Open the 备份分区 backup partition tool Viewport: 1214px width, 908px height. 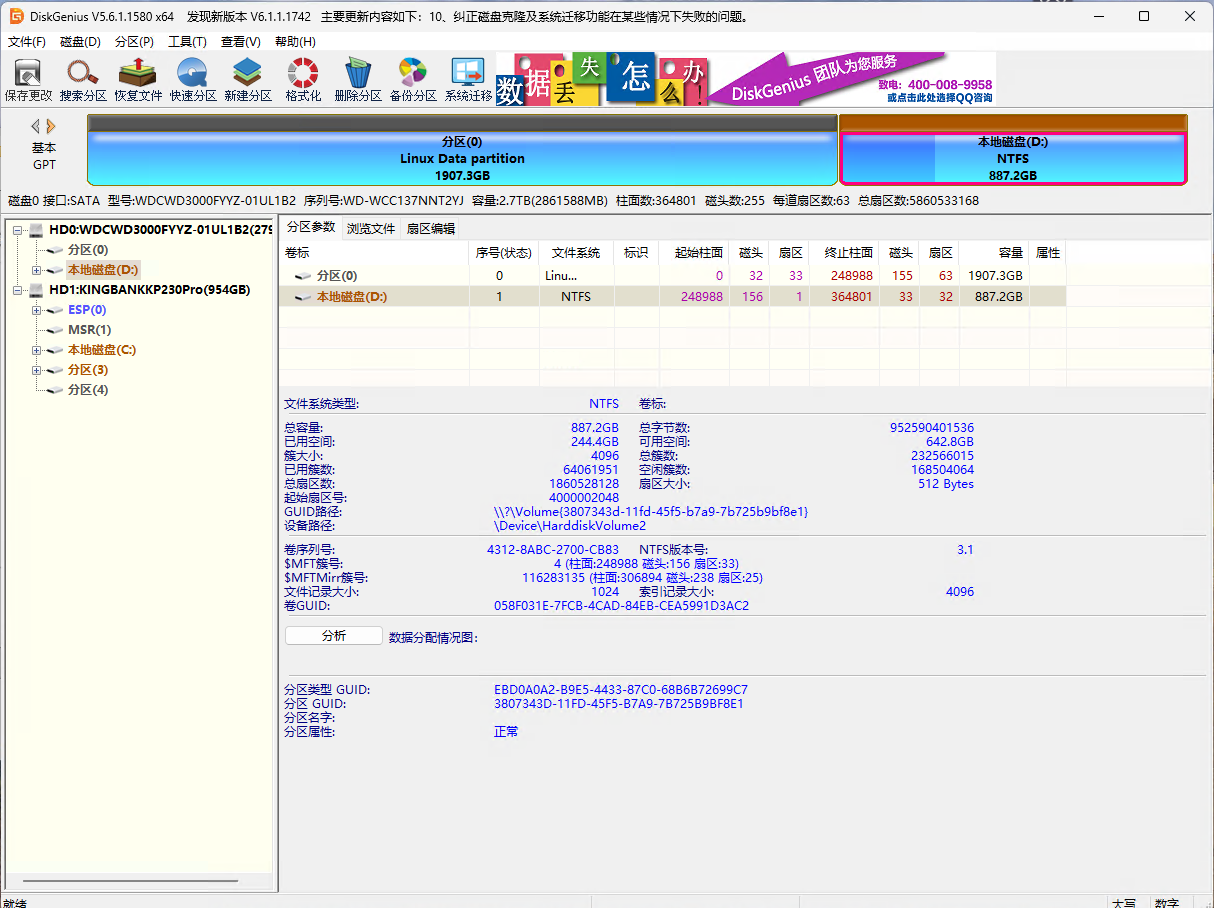pyautogui.click(x=413, y=80)
